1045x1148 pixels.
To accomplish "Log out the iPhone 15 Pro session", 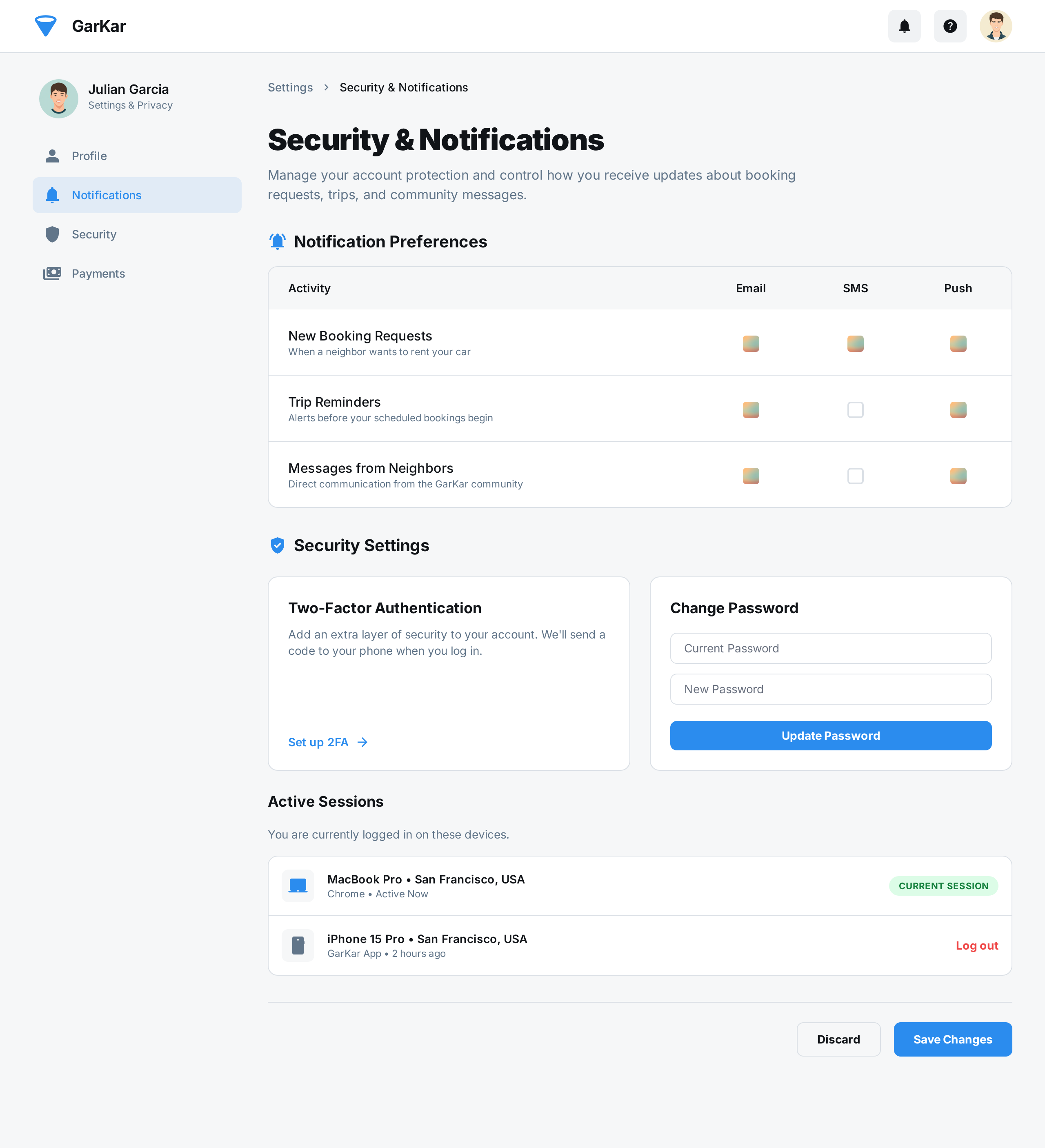I will point(977,945).
